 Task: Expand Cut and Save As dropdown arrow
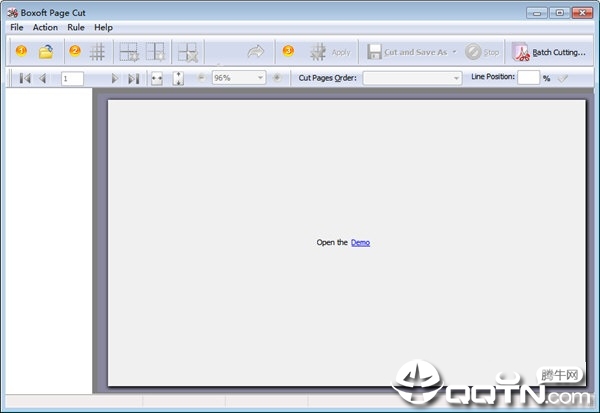pyautogui.click(x=454, y=52)
